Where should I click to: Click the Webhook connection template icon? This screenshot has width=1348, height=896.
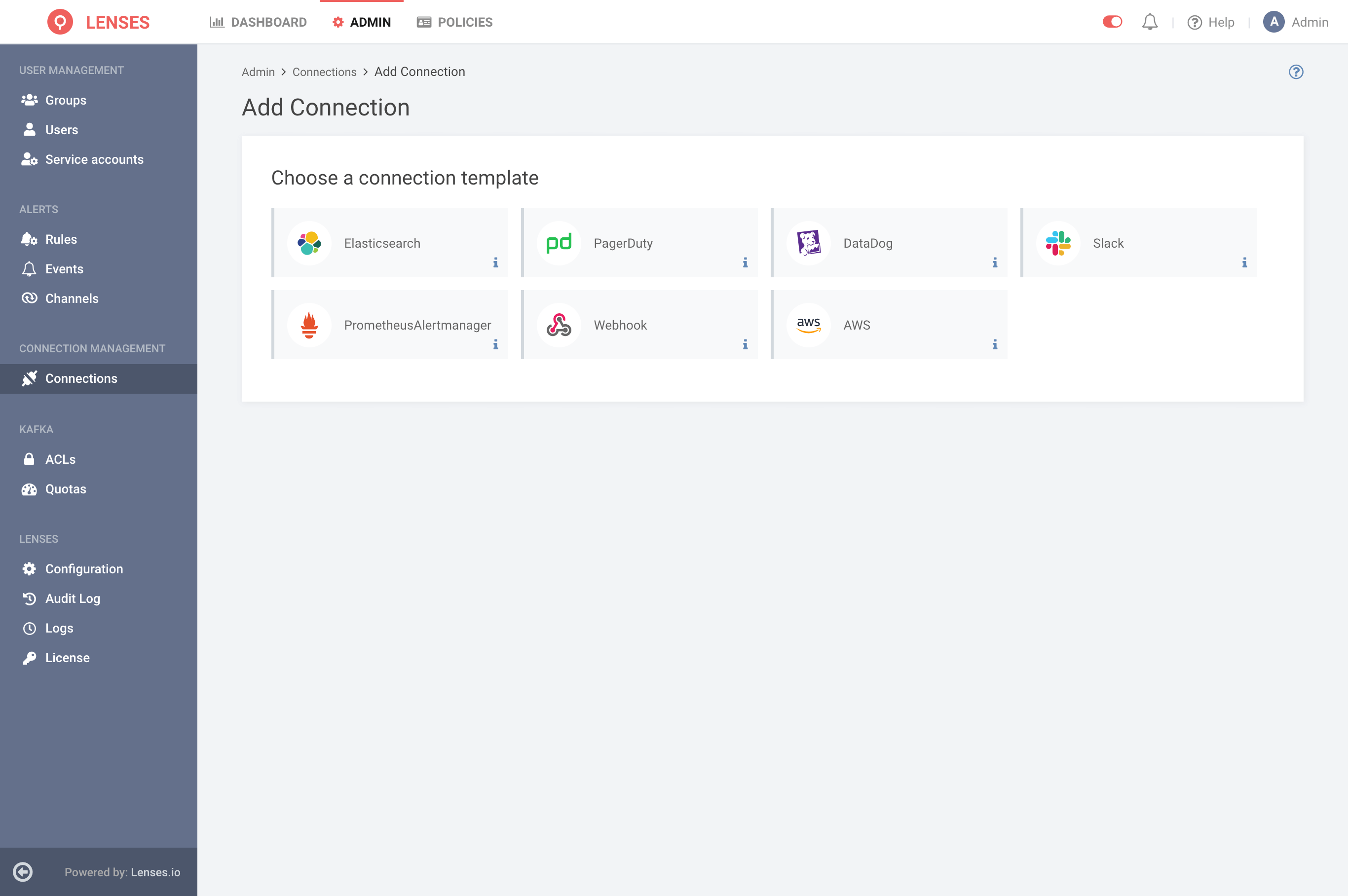(559, 325)
